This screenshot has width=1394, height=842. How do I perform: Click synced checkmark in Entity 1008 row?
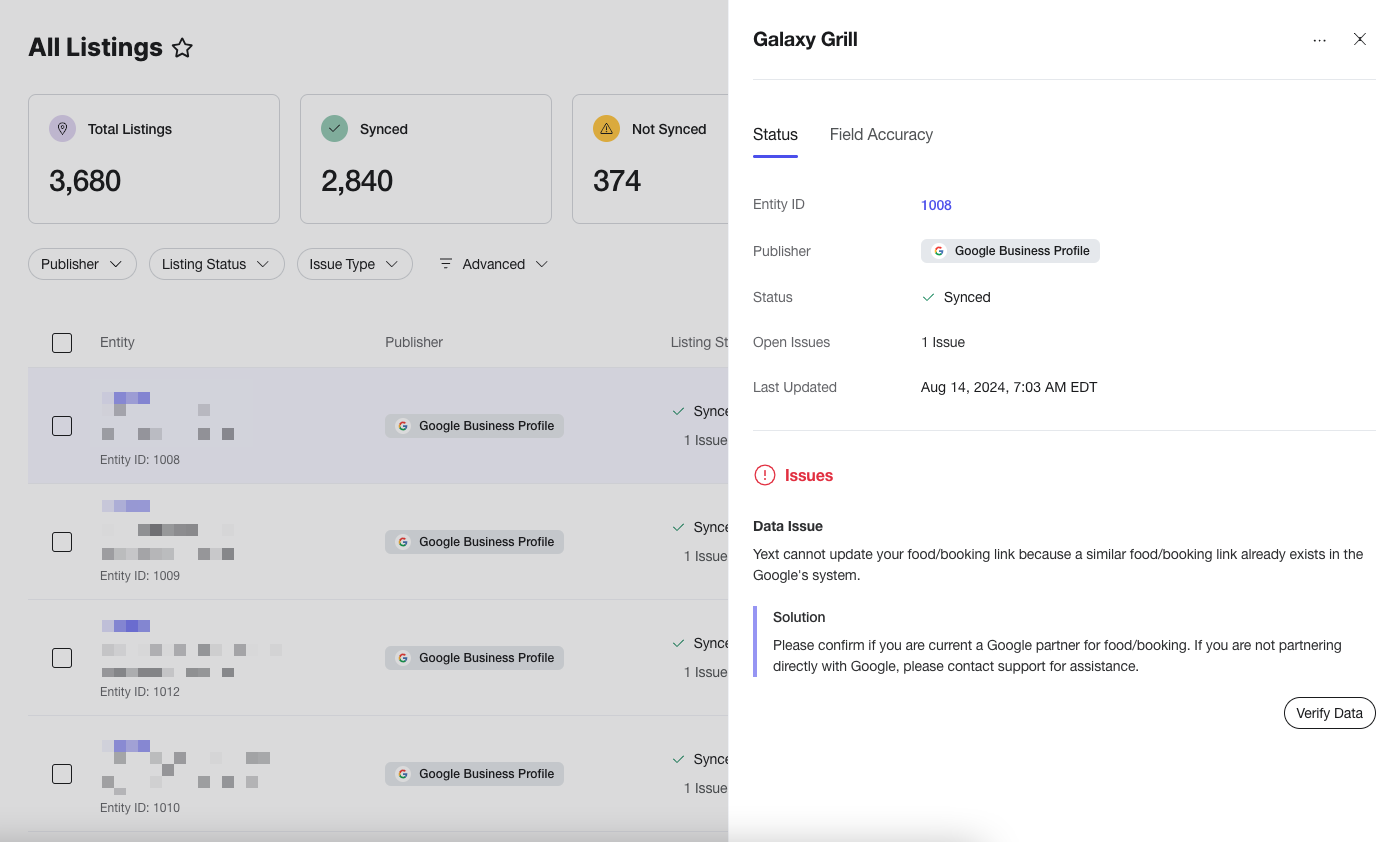click(x=679, y=411)
